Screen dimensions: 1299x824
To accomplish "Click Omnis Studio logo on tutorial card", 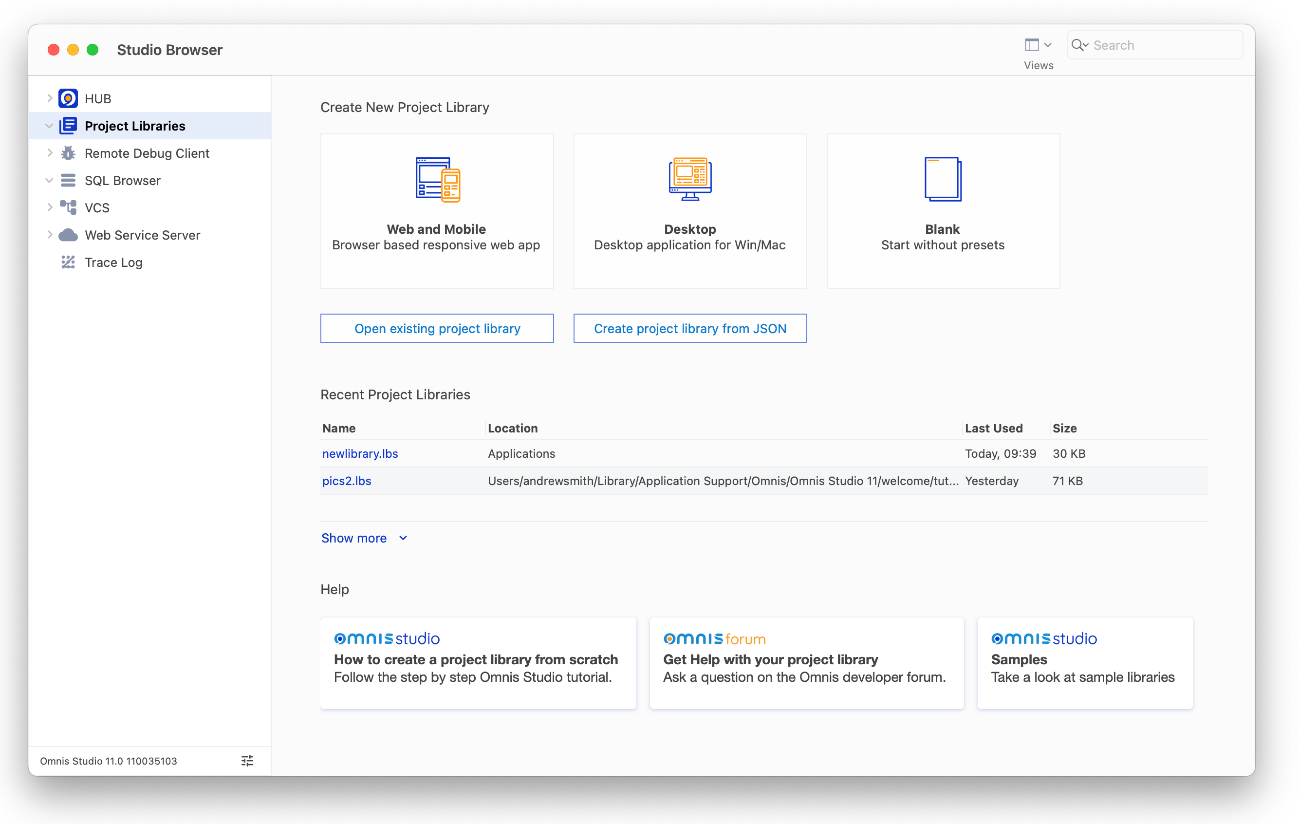I will pos(387,638).
